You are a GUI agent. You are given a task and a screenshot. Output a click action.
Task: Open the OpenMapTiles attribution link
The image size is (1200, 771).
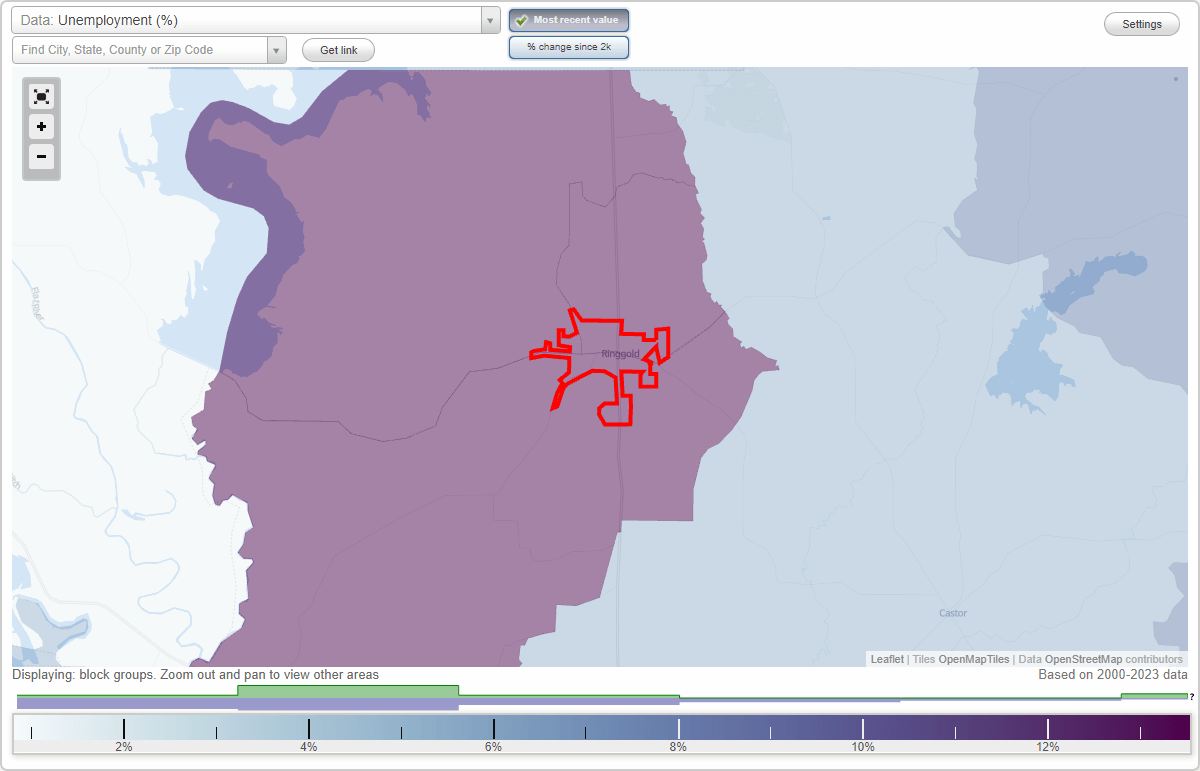974,659
